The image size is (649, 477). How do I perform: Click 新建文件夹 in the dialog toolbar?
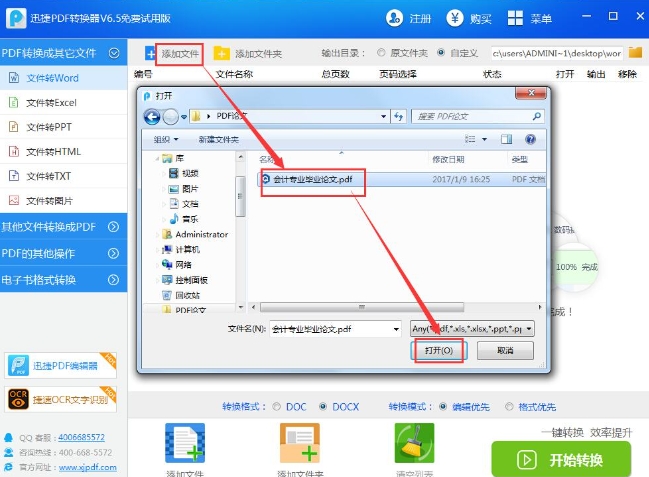pyautogui.click(x=219, y=140)
